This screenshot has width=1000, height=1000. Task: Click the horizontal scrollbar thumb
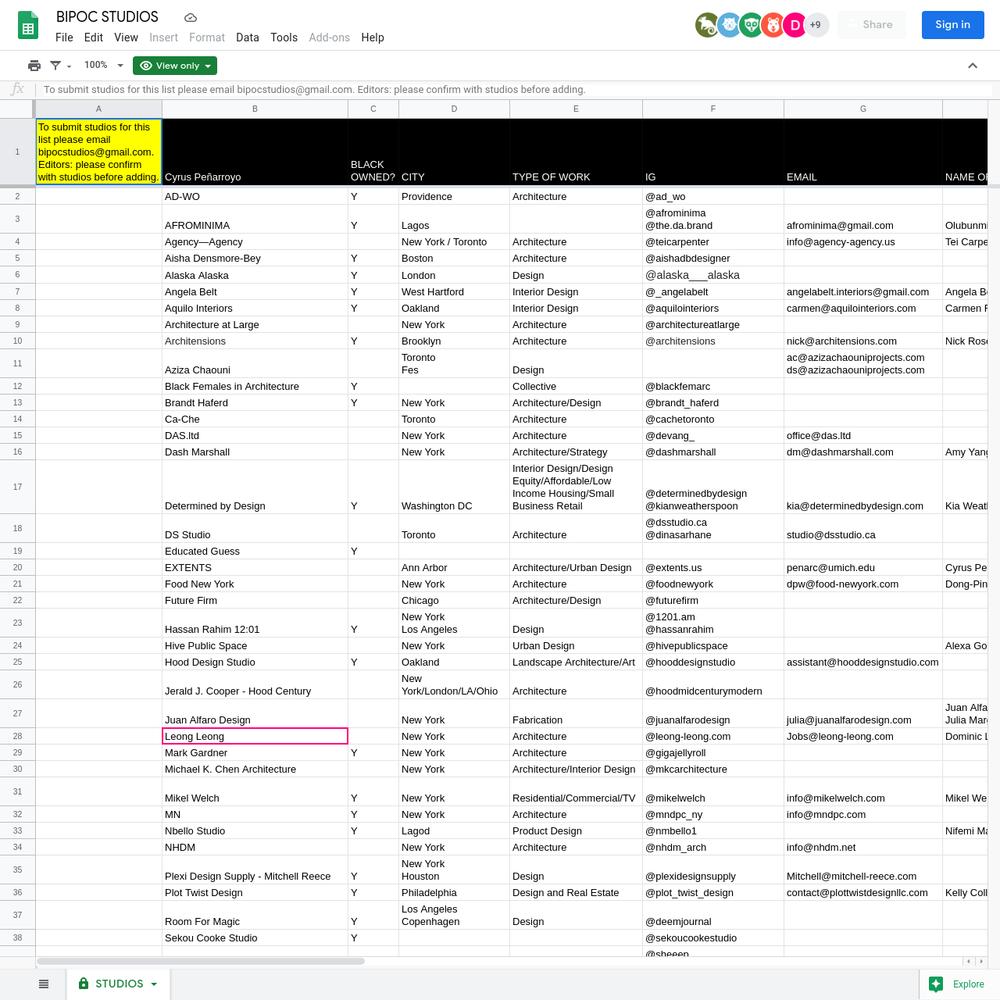click(x=200, y=961)
